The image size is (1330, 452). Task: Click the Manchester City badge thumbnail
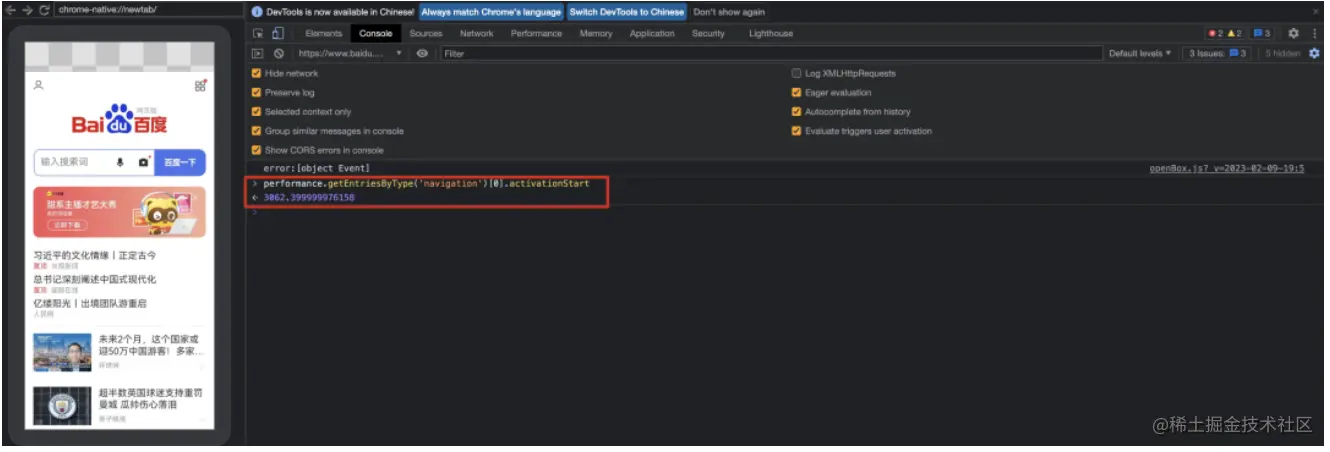62,405
